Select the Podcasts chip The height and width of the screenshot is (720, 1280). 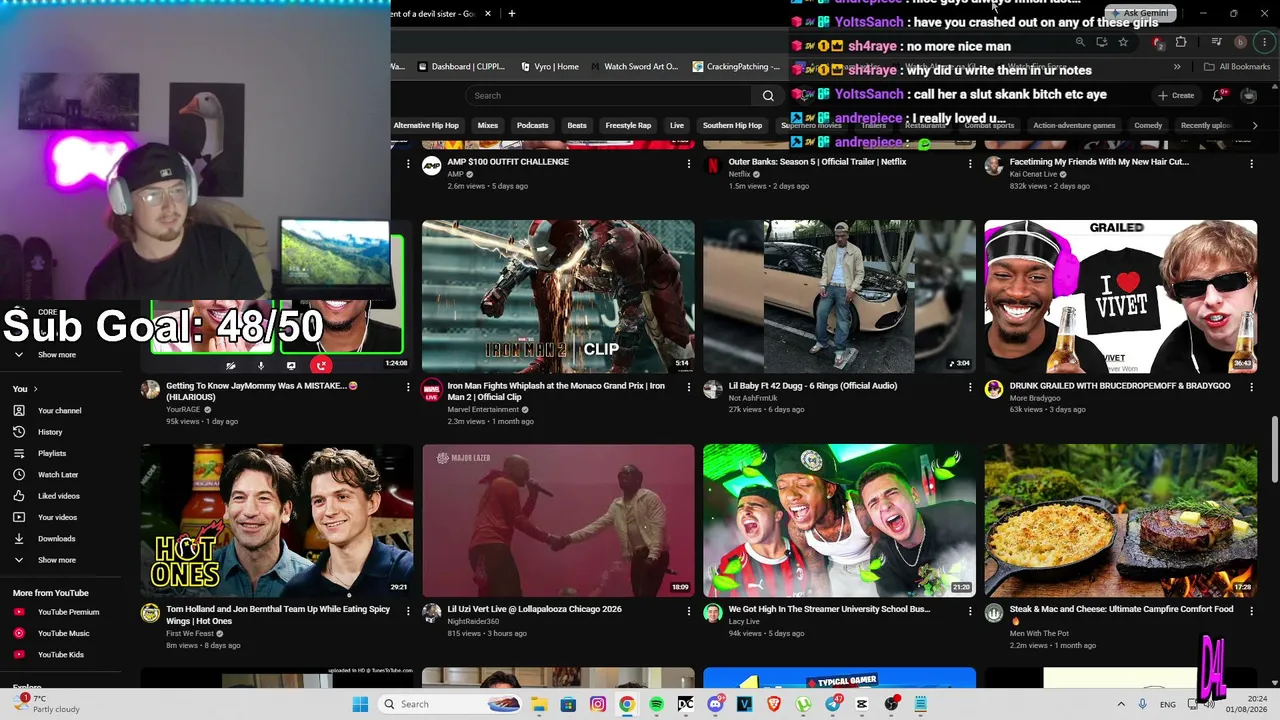[532, 126]
